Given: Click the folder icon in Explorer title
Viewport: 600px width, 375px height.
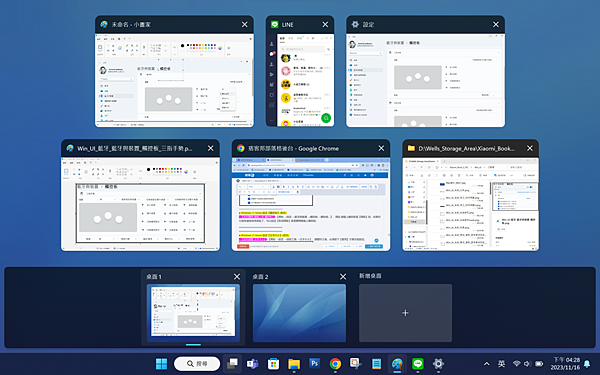Looking at the screenshot, I should [411, 148].
